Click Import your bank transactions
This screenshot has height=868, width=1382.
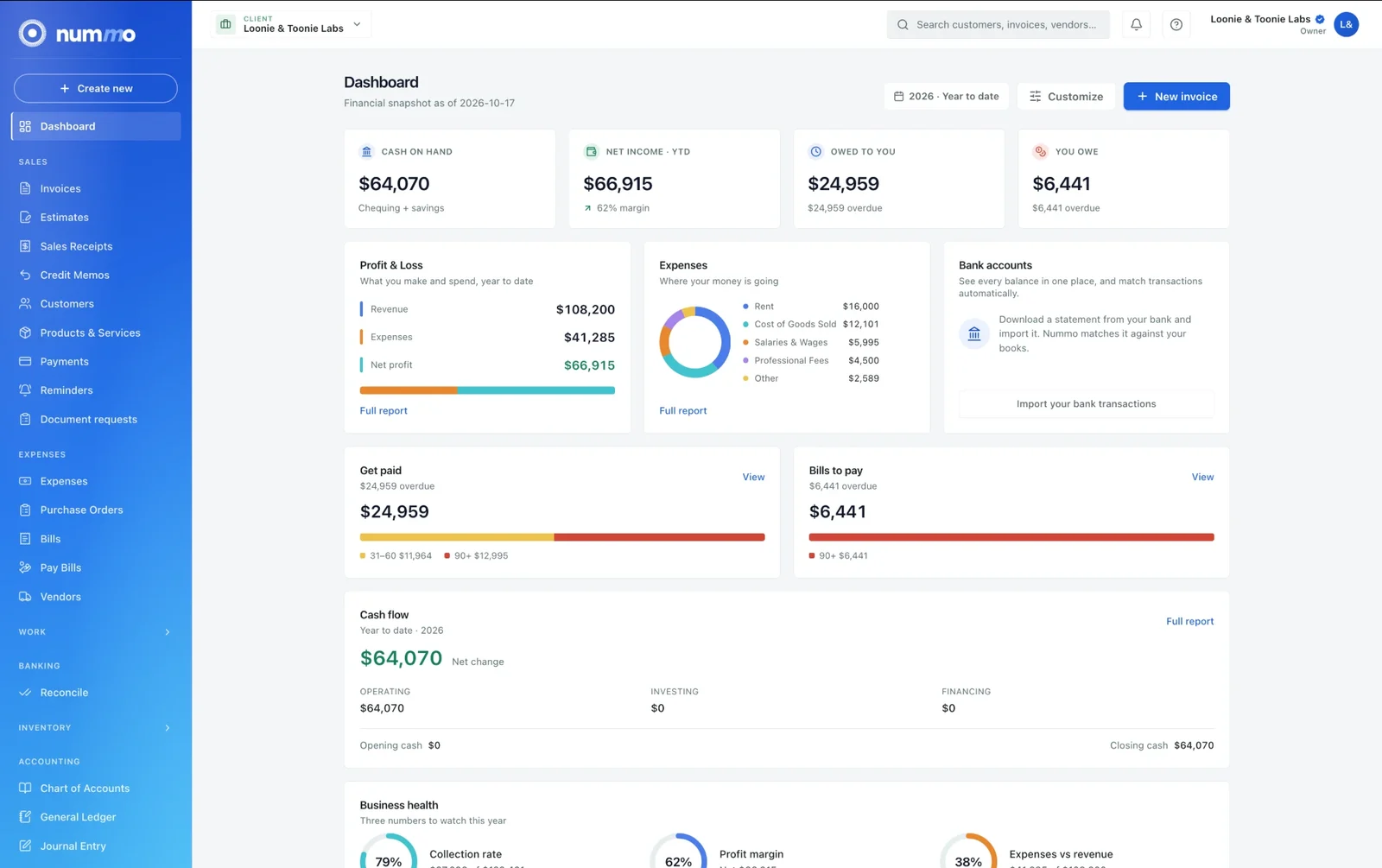click(1086, 403)
